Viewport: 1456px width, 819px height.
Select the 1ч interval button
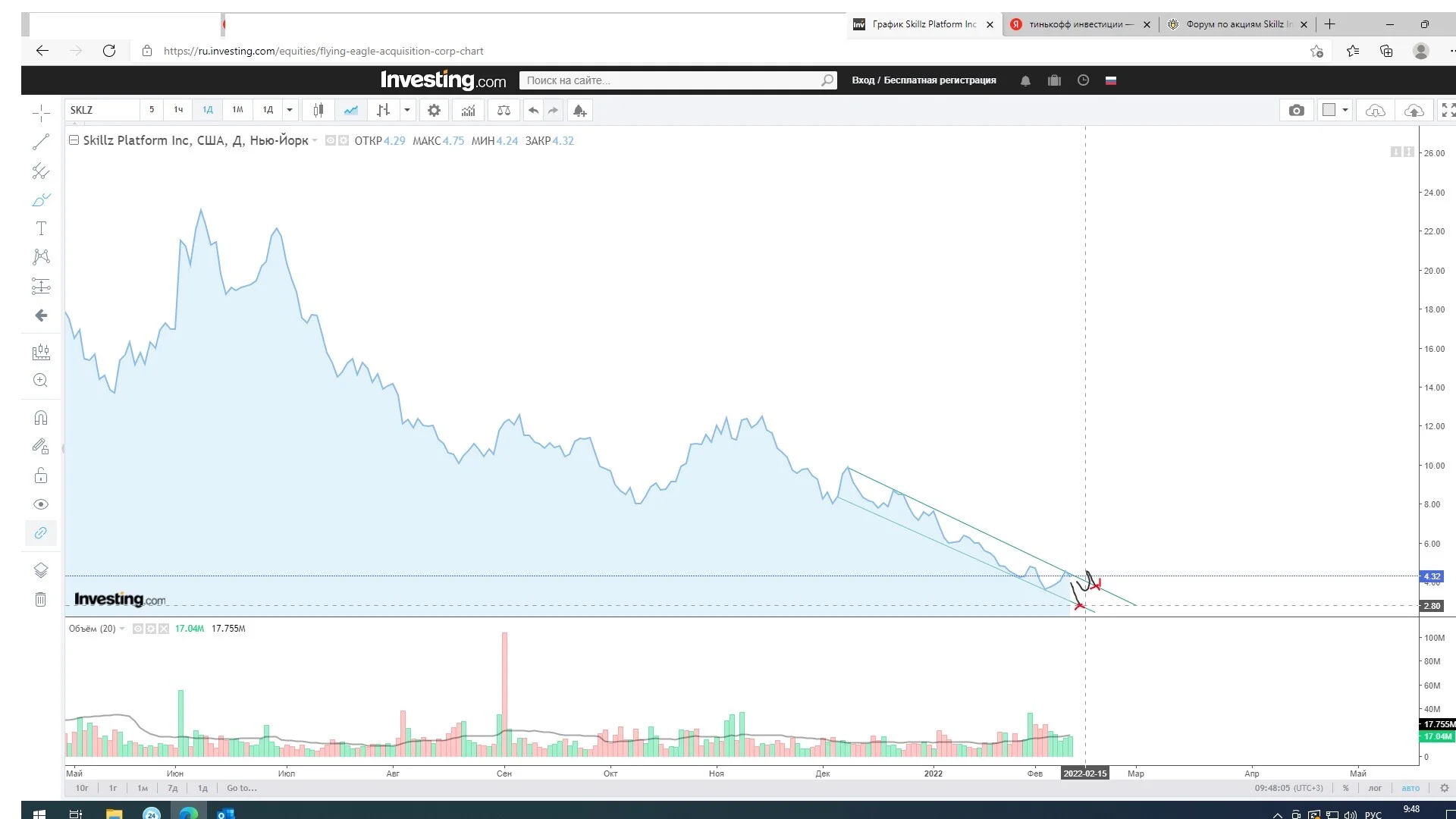coord(178,111)
